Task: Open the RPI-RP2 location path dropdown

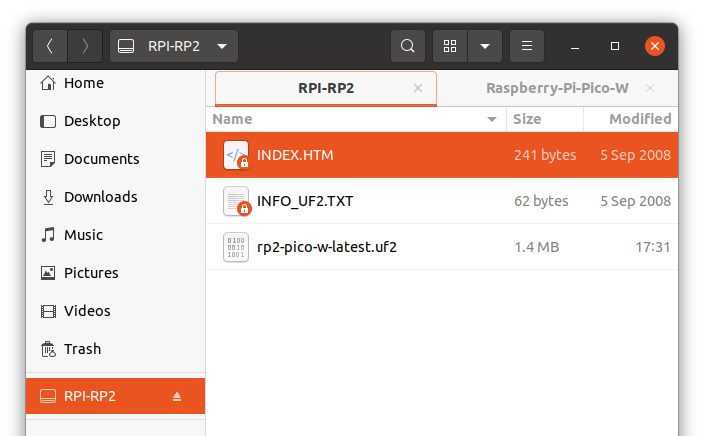Action: pyautogui.click(x=174, y=46)
